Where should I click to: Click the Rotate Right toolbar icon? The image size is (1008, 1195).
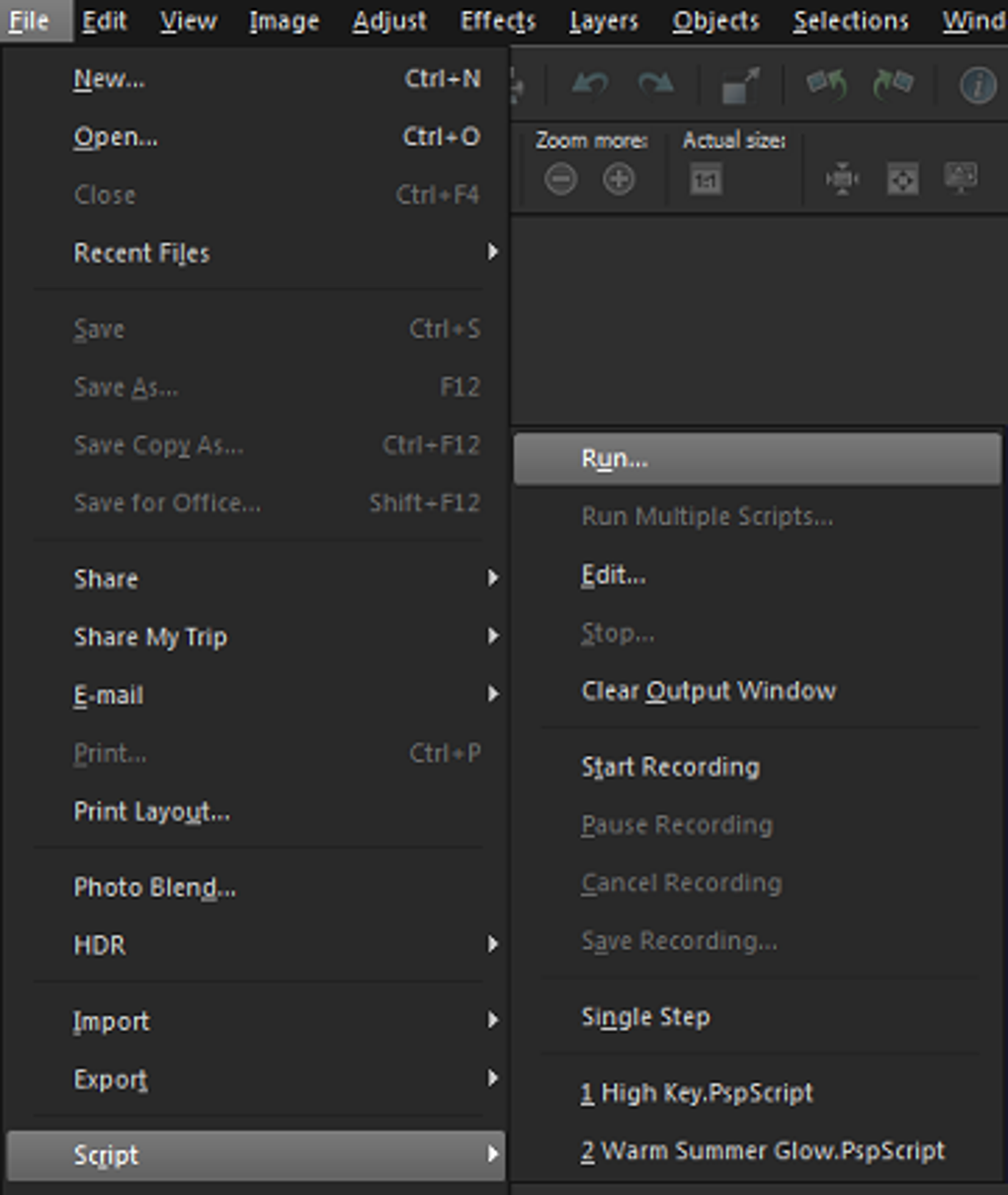point(892,85)
